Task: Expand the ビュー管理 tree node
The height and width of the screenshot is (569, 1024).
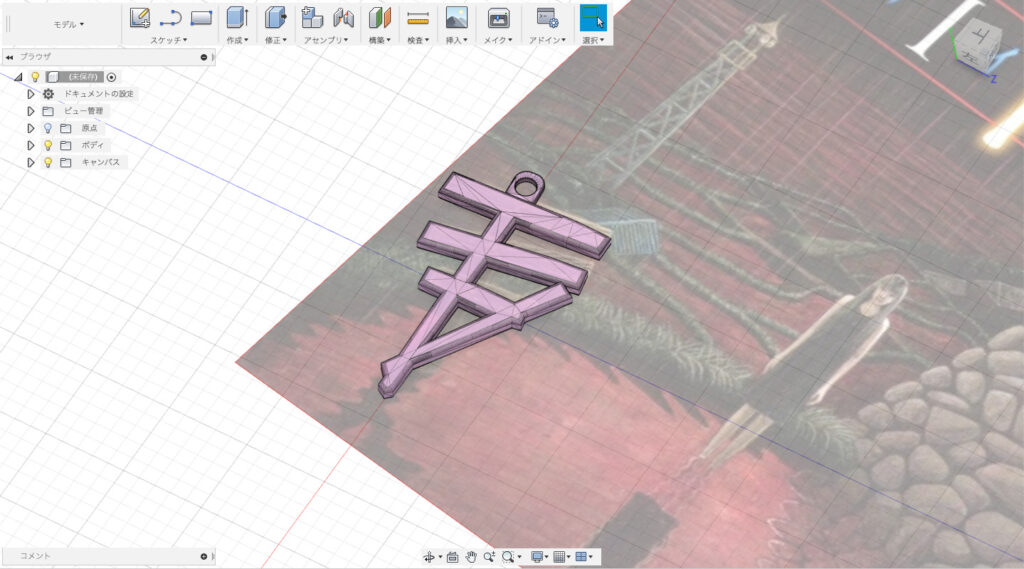Action: click(x=31, y=111)
